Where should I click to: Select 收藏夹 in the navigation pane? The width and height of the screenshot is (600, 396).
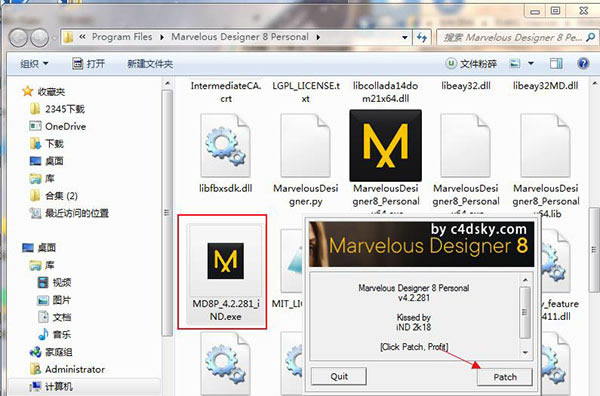(x=44, y=91)
